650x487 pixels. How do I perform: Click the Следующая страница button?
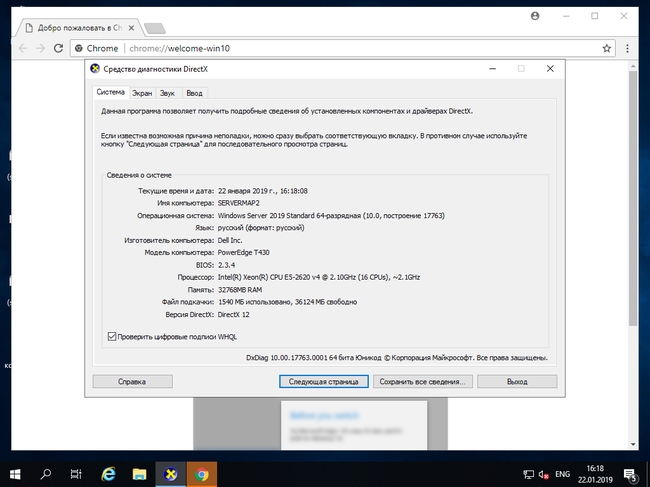point(323,381)
